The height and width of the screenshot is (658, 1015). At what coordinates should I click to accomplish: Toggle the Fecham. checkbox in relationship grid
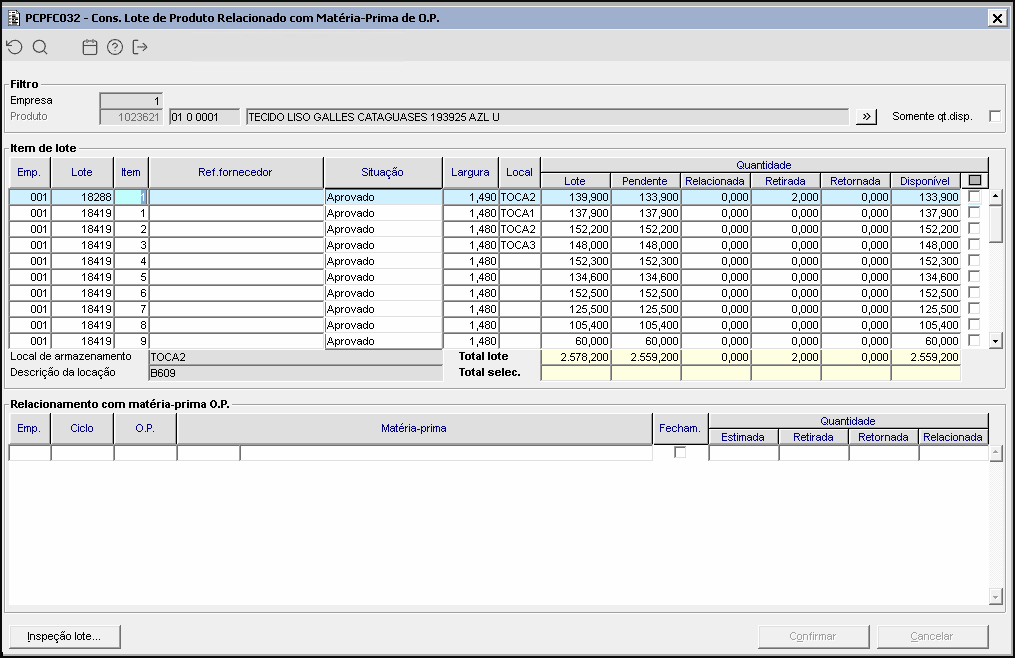[x=680, y=453]
